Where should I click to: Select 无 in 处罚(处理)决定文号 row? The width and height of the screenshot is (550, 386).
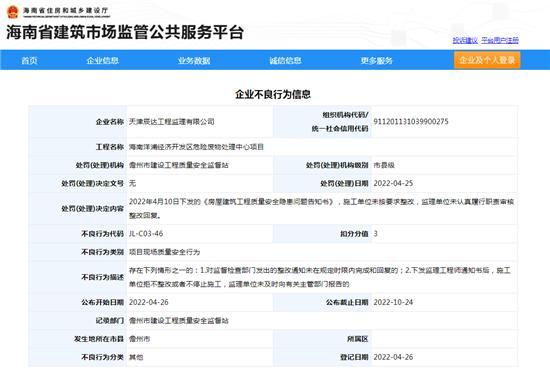[132, 183]
